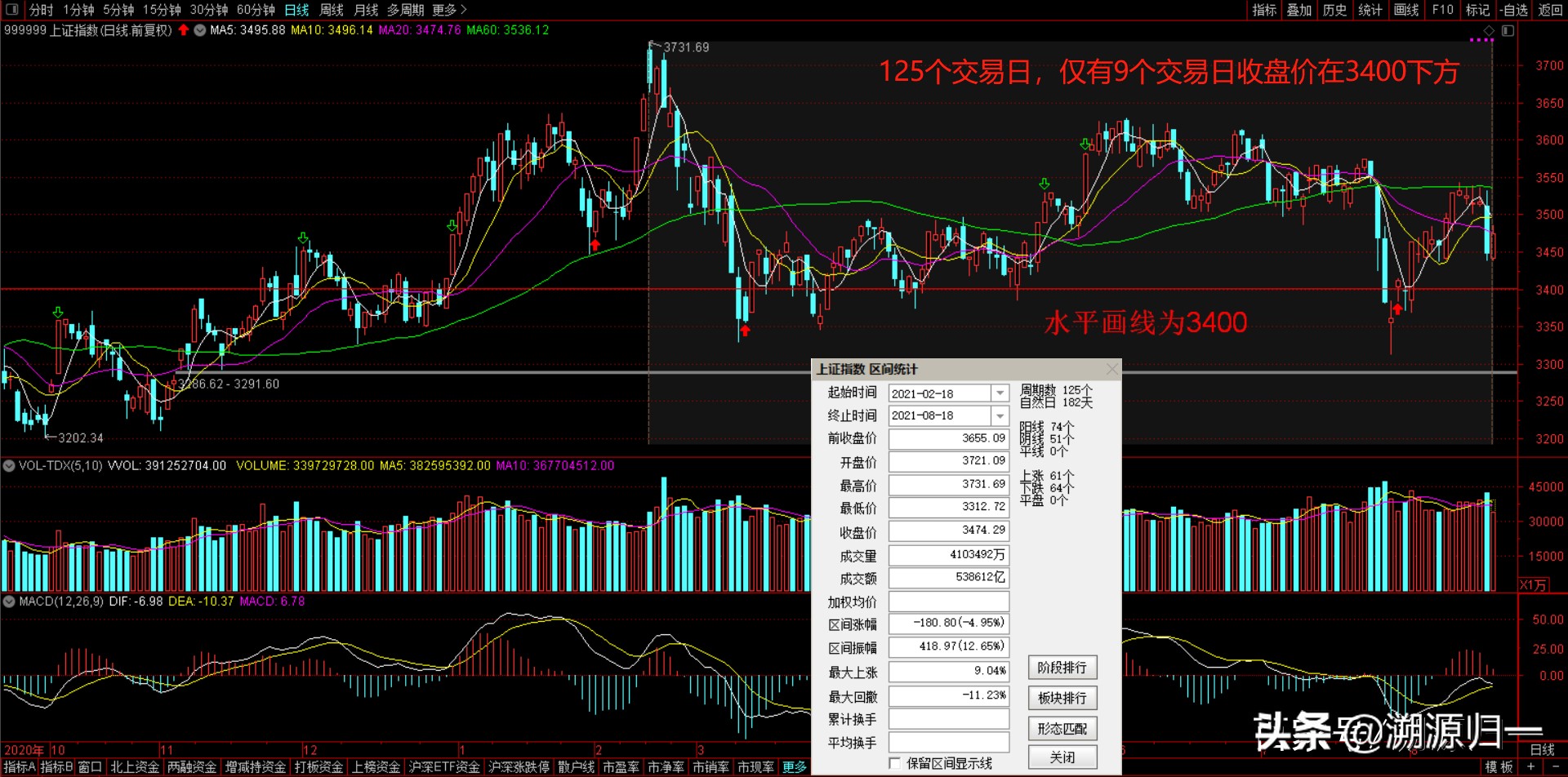
Task: Switch to 60分钟 timeframe
Action: [256, 10]
